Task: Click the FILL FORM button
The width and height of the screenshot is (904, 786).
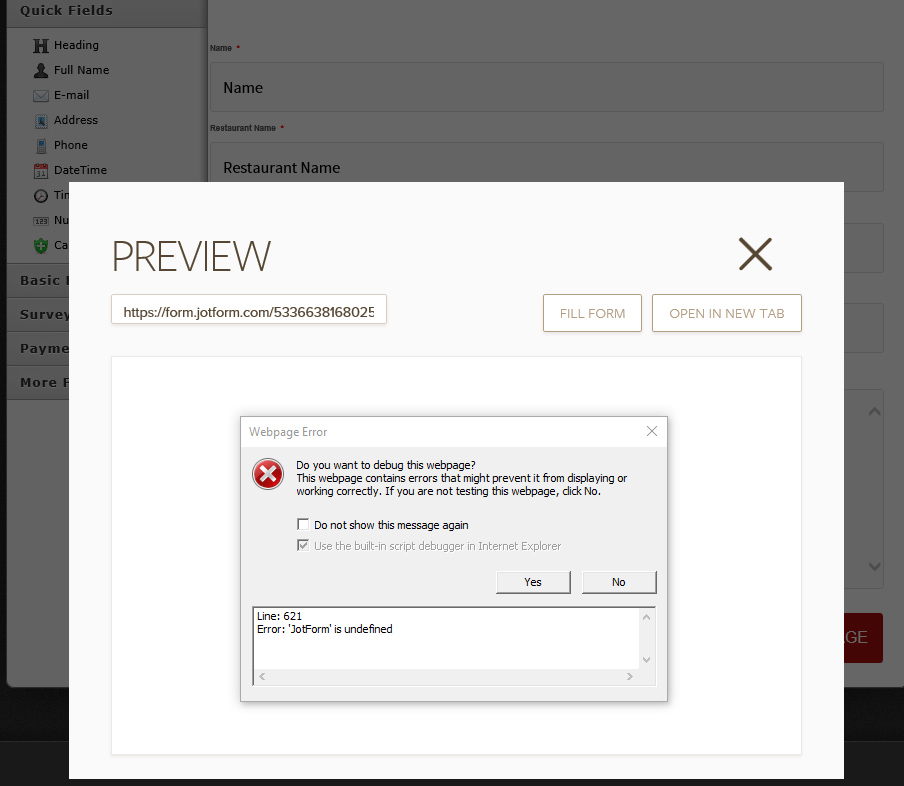Action: [x=592, y=313]
